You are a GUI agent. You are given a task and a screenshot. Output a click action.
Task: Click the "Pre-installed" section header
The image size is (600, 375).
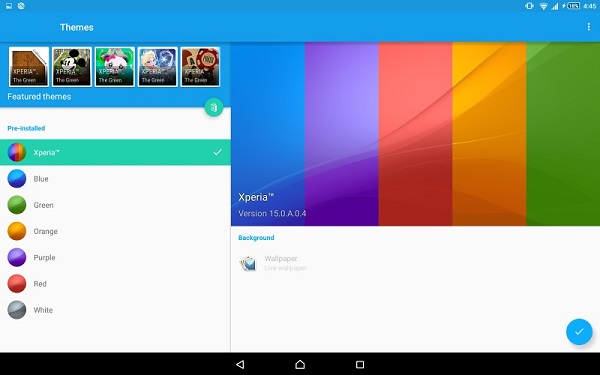[26, 128]
